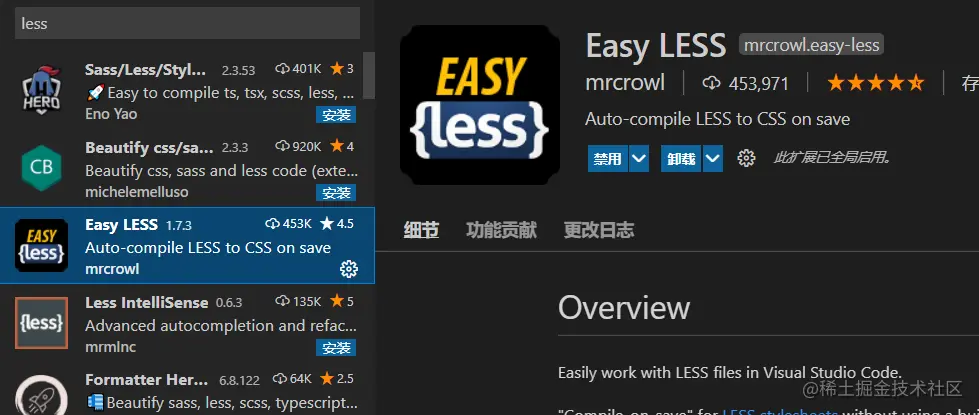This screenshot has height=415, width=979.
Task: Click the five-star rating in extension header
Action: pyautogui.click(x=875, y=82)
